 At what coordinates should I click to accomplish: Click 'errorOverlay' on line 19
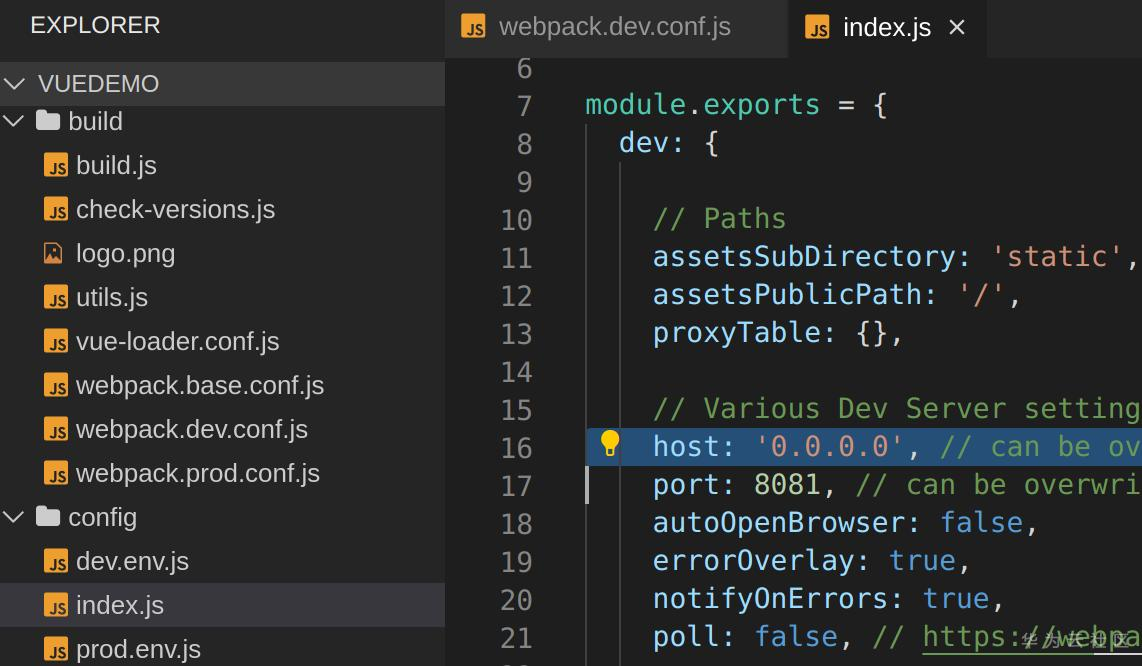(x=754, y=560)
